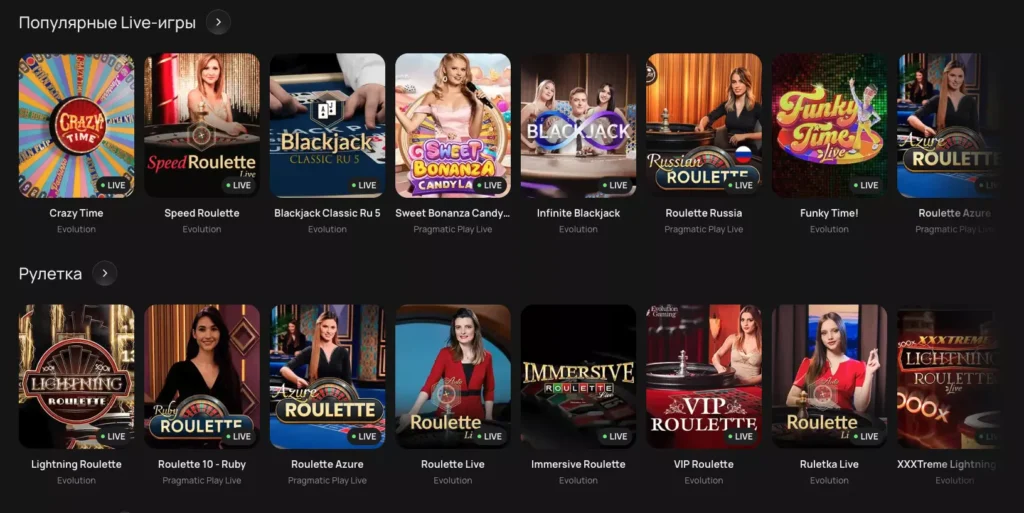Launch the Funky Time live game
This screenshot has height=513, width=1024.
point(829,125)
